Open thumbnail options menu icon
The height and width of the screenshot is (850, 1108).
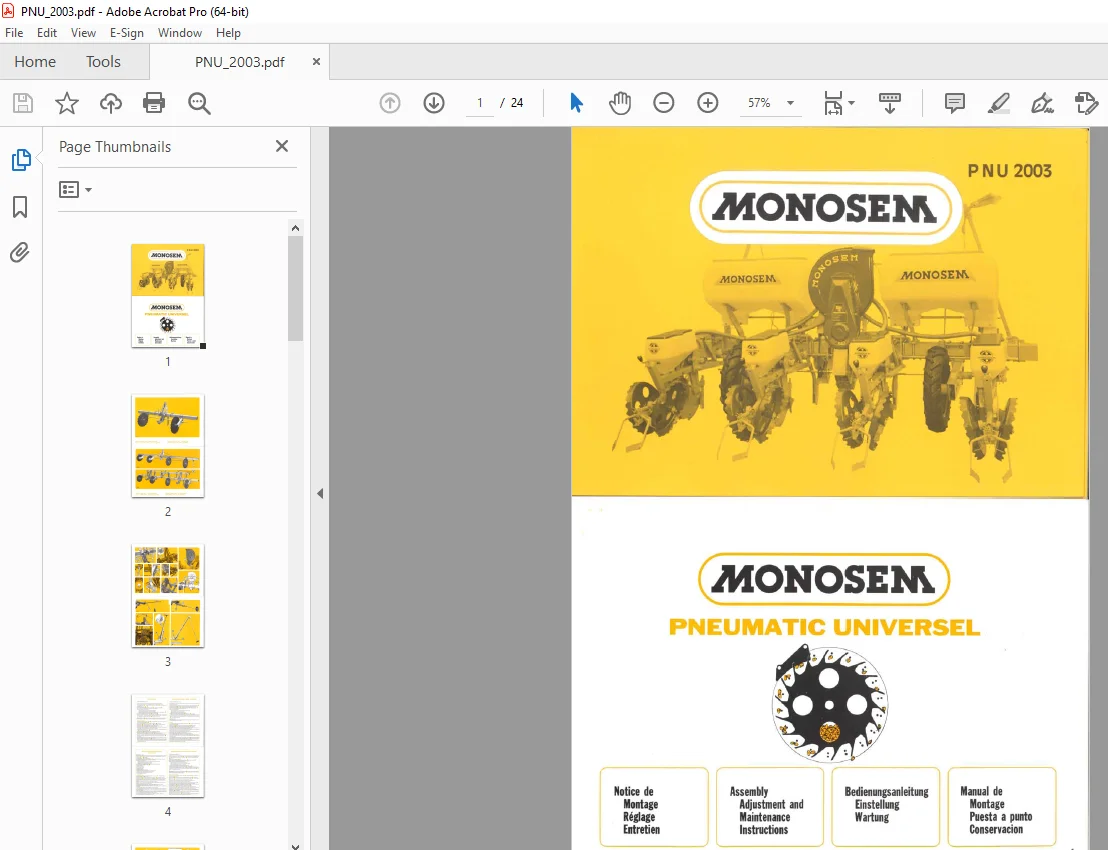(x=76, y=189)
